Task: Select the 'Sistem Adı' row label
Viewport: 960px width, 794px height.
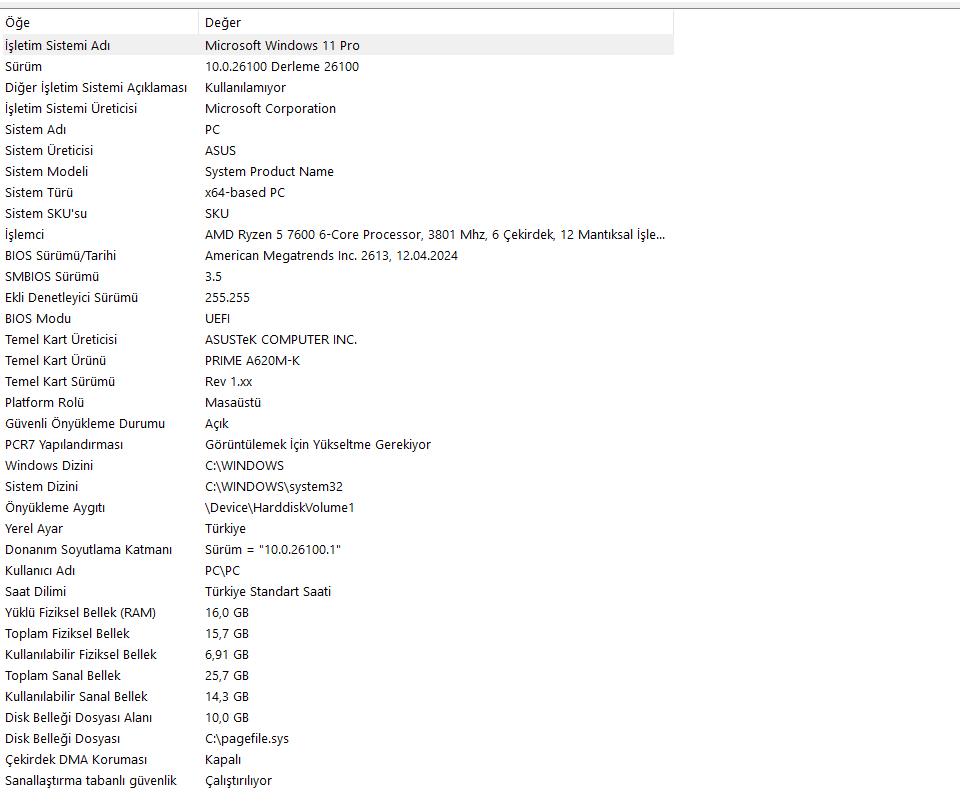Action: coord(36,130)
